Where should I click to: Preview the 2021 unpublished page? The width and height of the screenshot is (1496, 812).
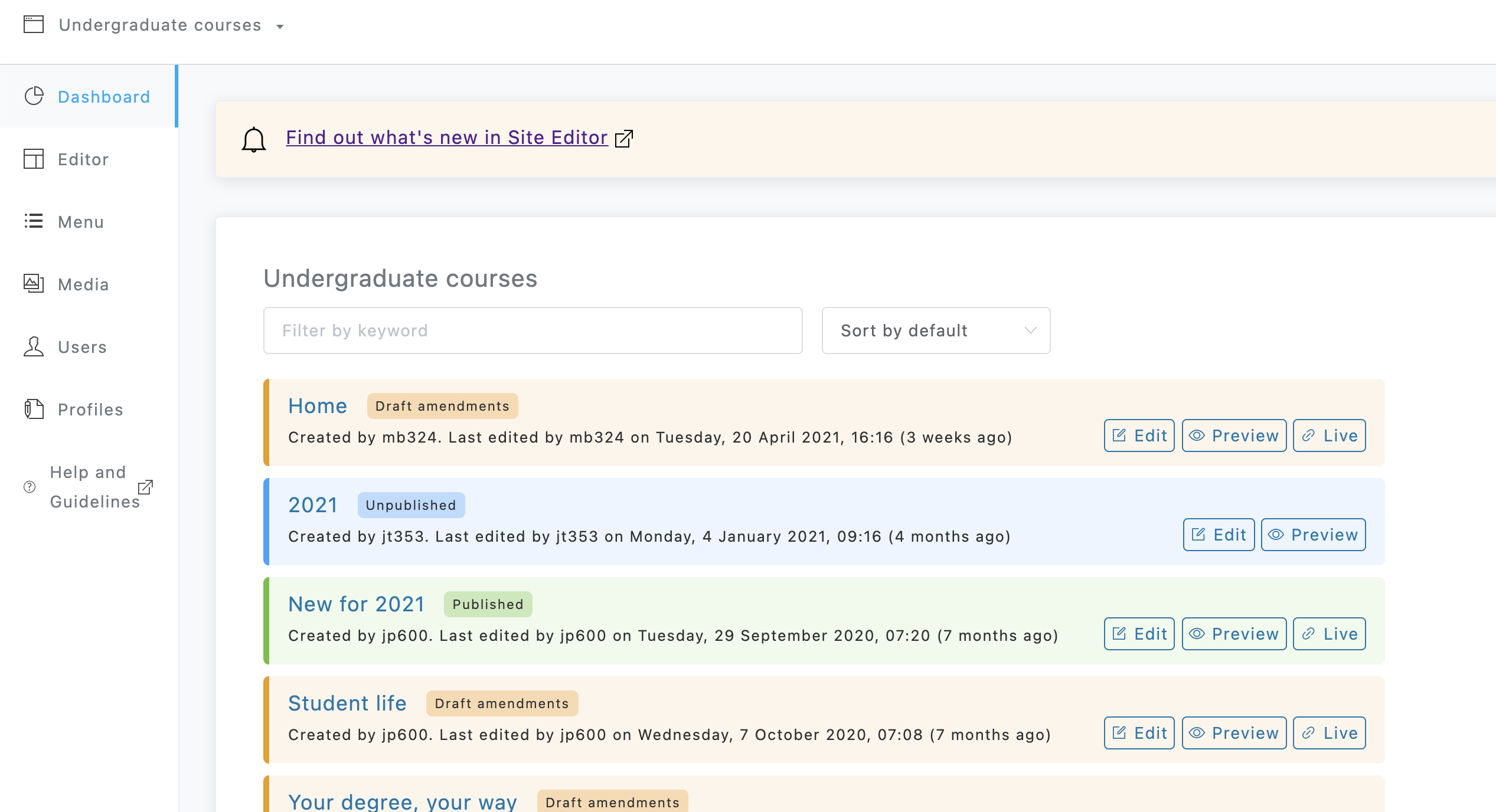click(1313, 535)
